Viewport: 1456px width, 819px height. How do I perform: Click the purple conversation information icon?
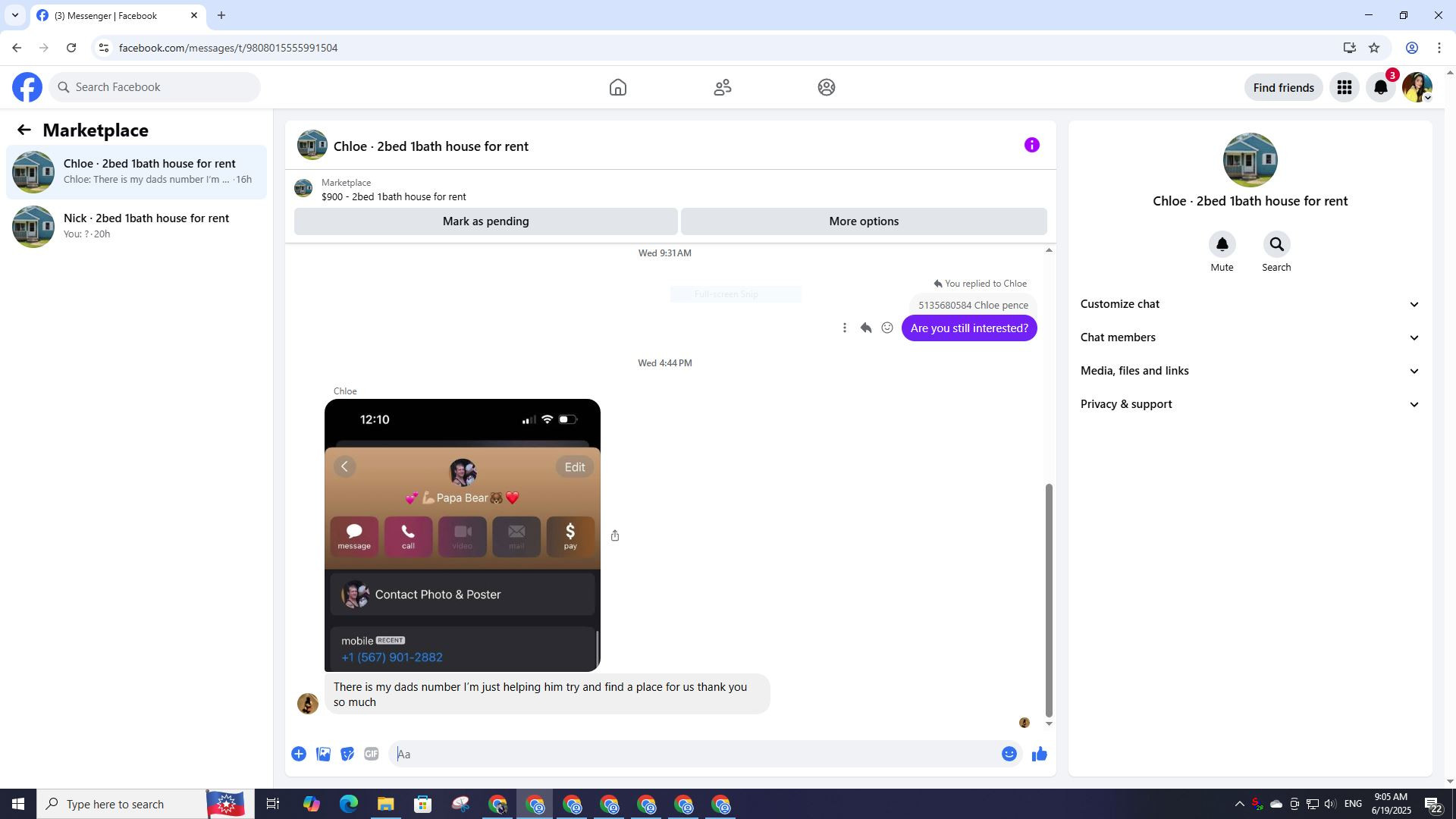1031,145
